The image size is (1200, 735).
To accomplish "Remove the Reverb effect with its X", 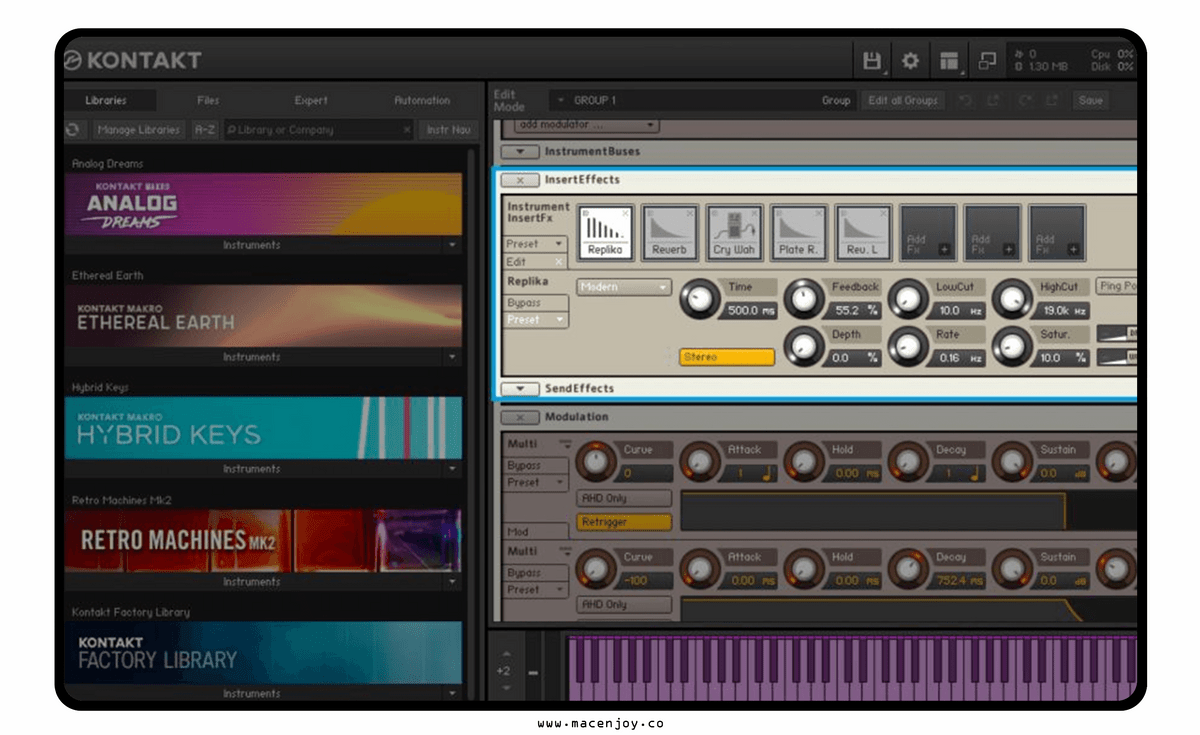I will [x=690, y=213].
